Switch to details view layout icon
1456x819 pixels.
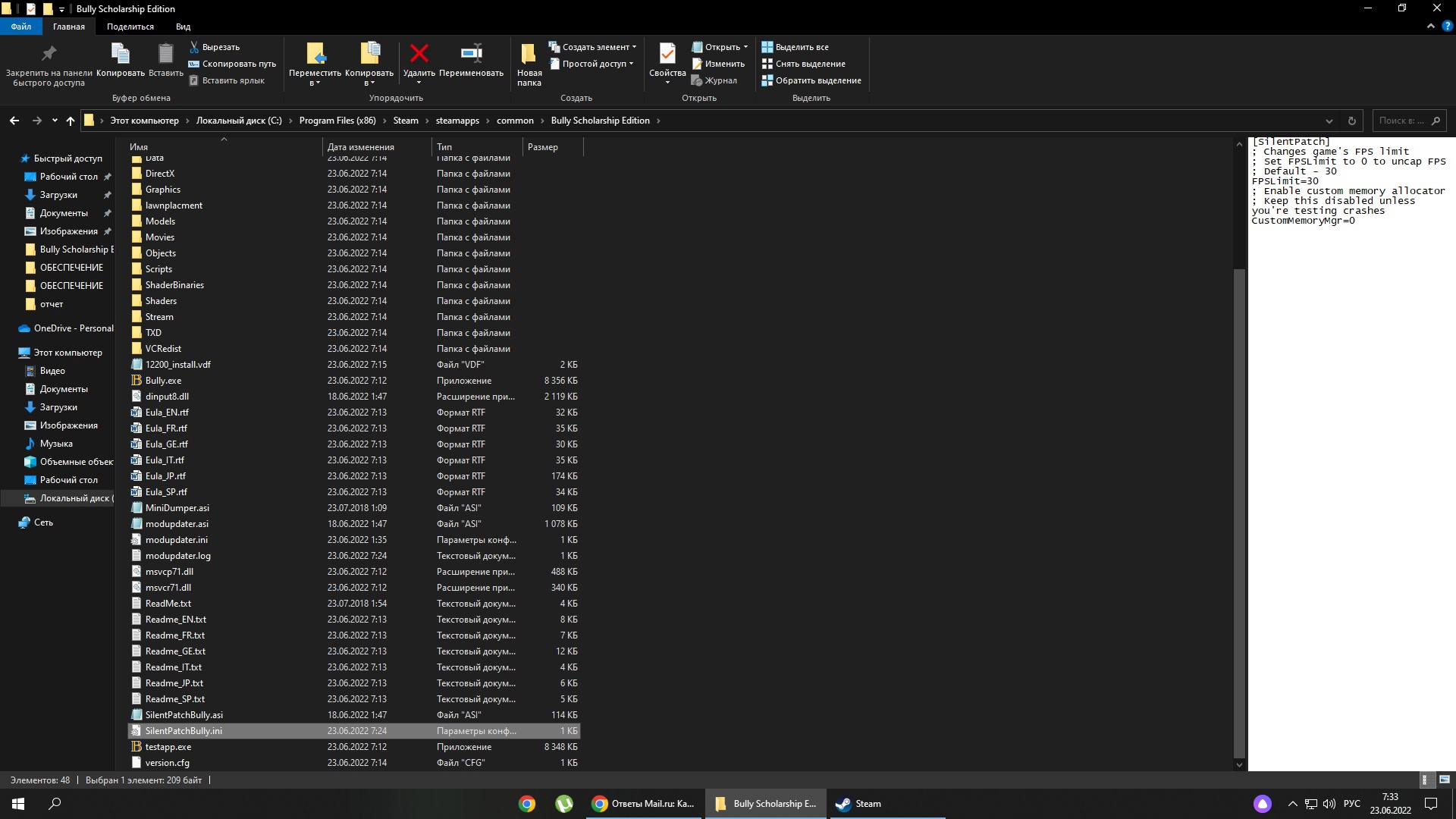pyautogui.click(x=1425, y=780)
